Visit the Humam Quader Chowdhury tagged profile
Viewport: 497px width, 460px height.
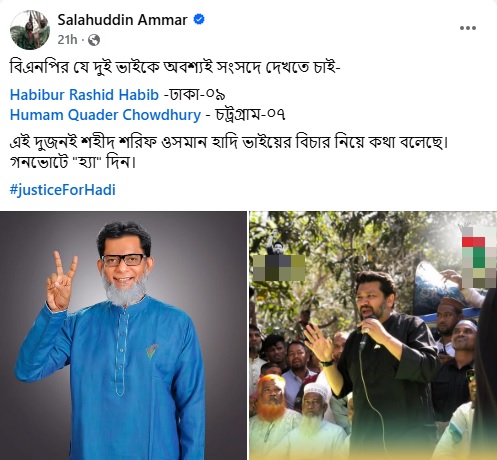[105, 115]
